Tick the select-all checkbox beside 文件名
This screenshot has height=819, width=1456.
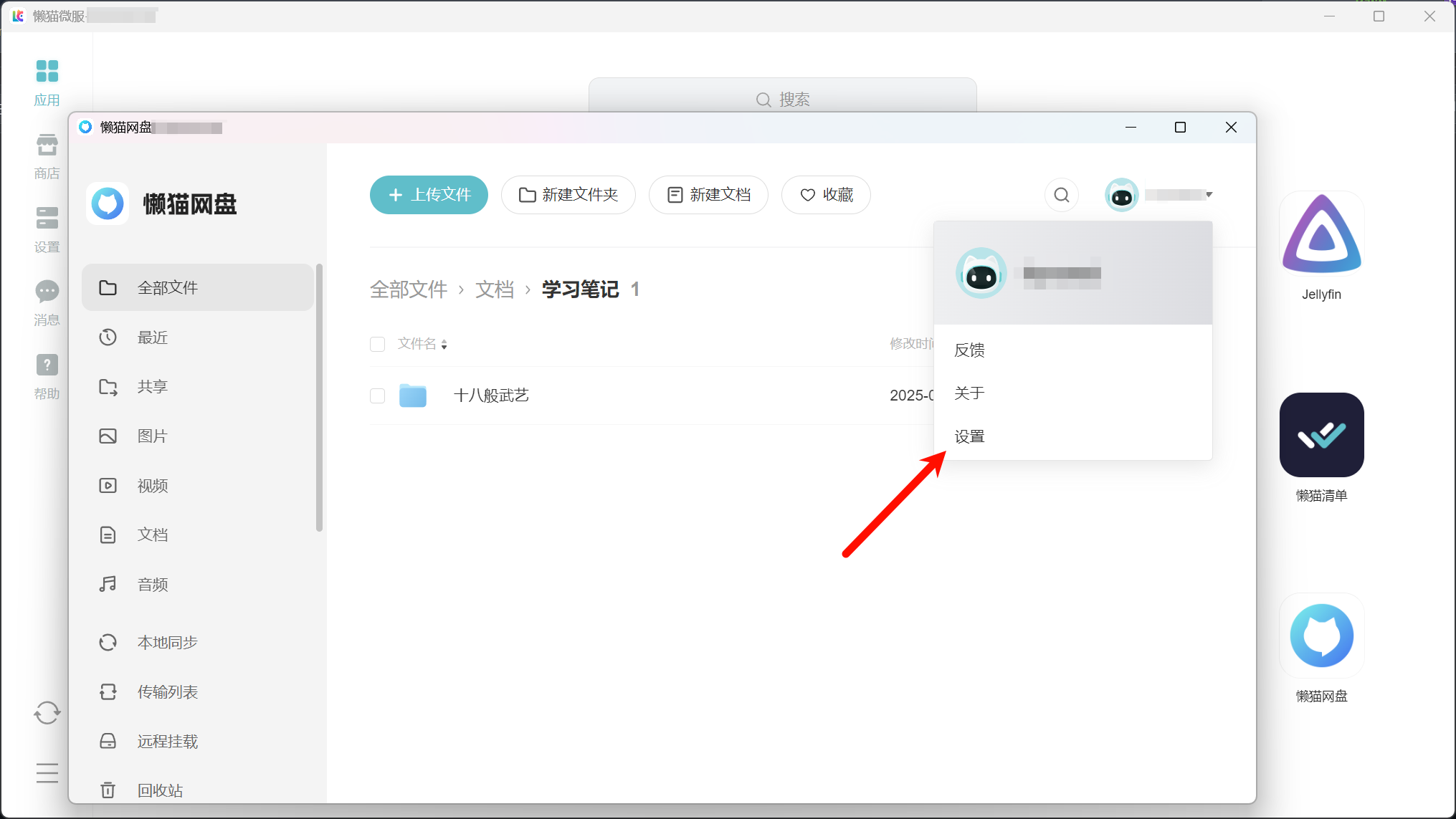coord(378,345)
